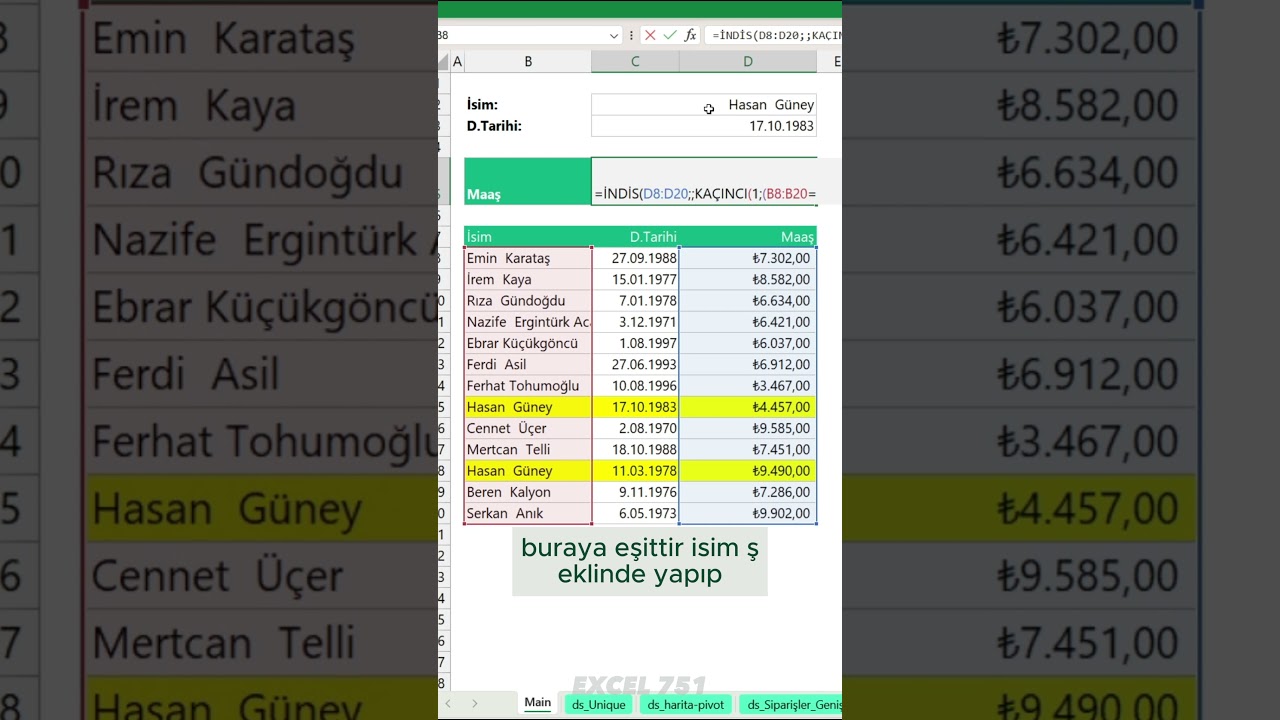Select the cell Beren Kalyon
1280x720 pixels.
528,492
